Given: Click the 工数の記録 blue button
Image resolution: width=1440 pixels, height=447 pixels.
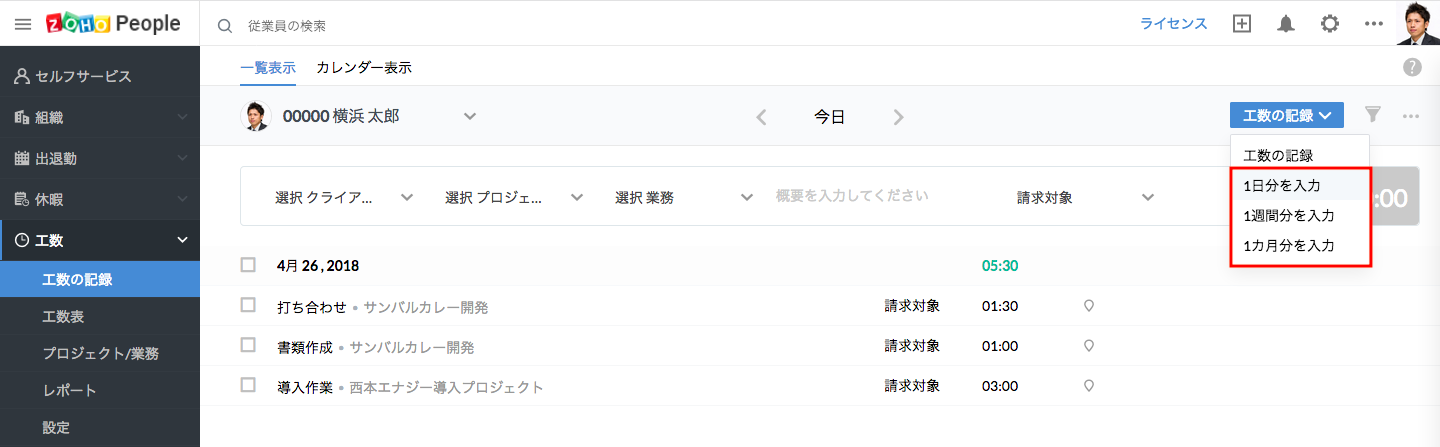Looking at the screenshot, I should coord(1286,115).
